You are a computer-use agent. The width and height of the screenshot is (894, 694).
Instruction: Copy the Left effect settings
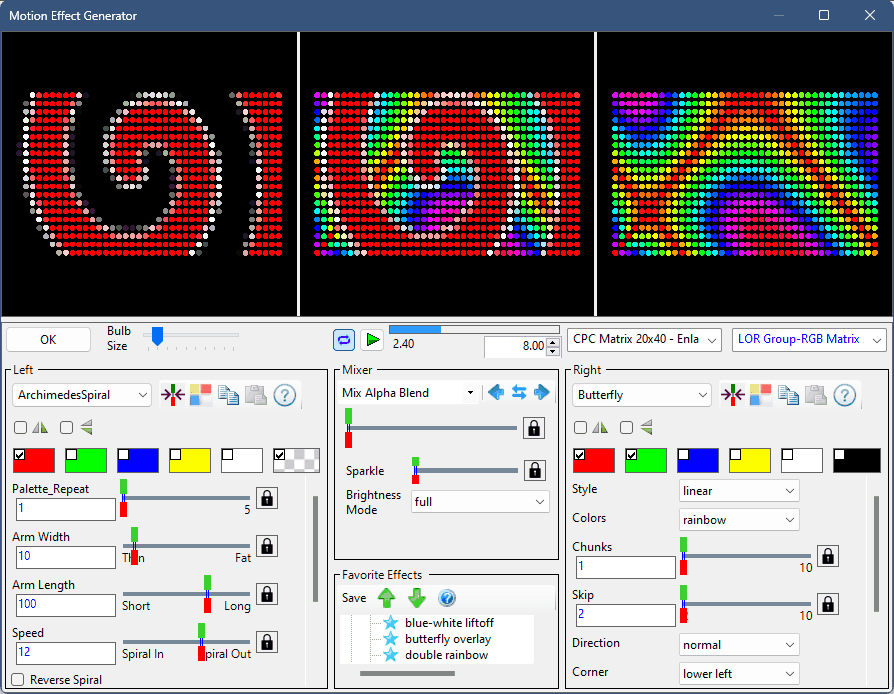click(x=228, y=395)
